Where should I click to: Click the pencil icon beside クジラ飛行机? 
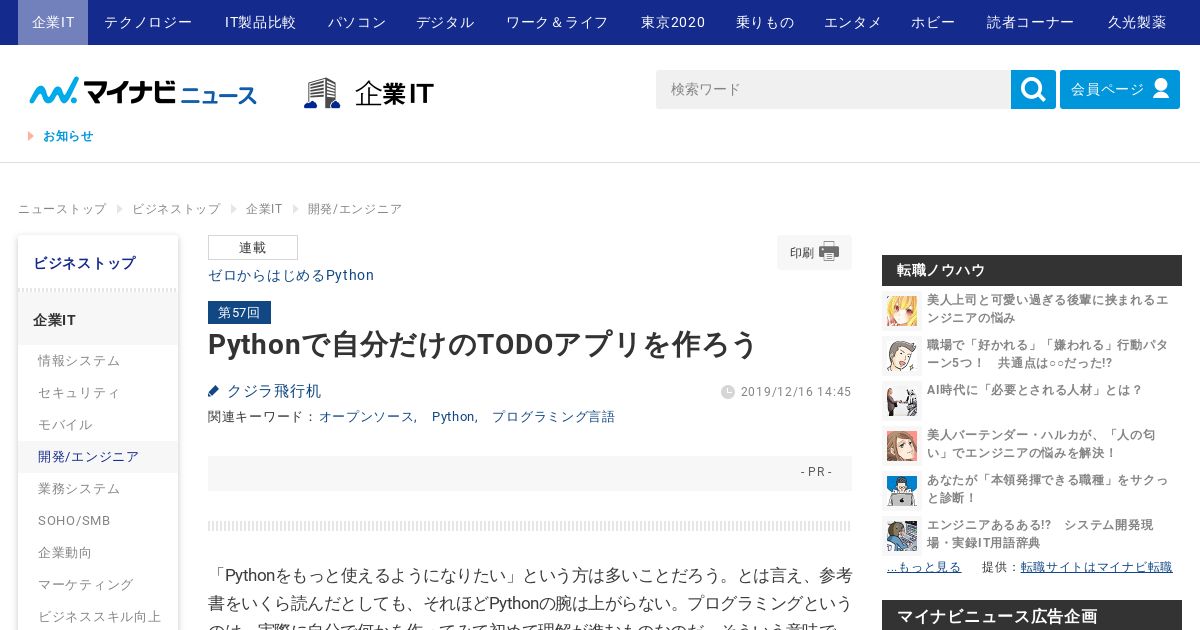click(x=213, y=391)
